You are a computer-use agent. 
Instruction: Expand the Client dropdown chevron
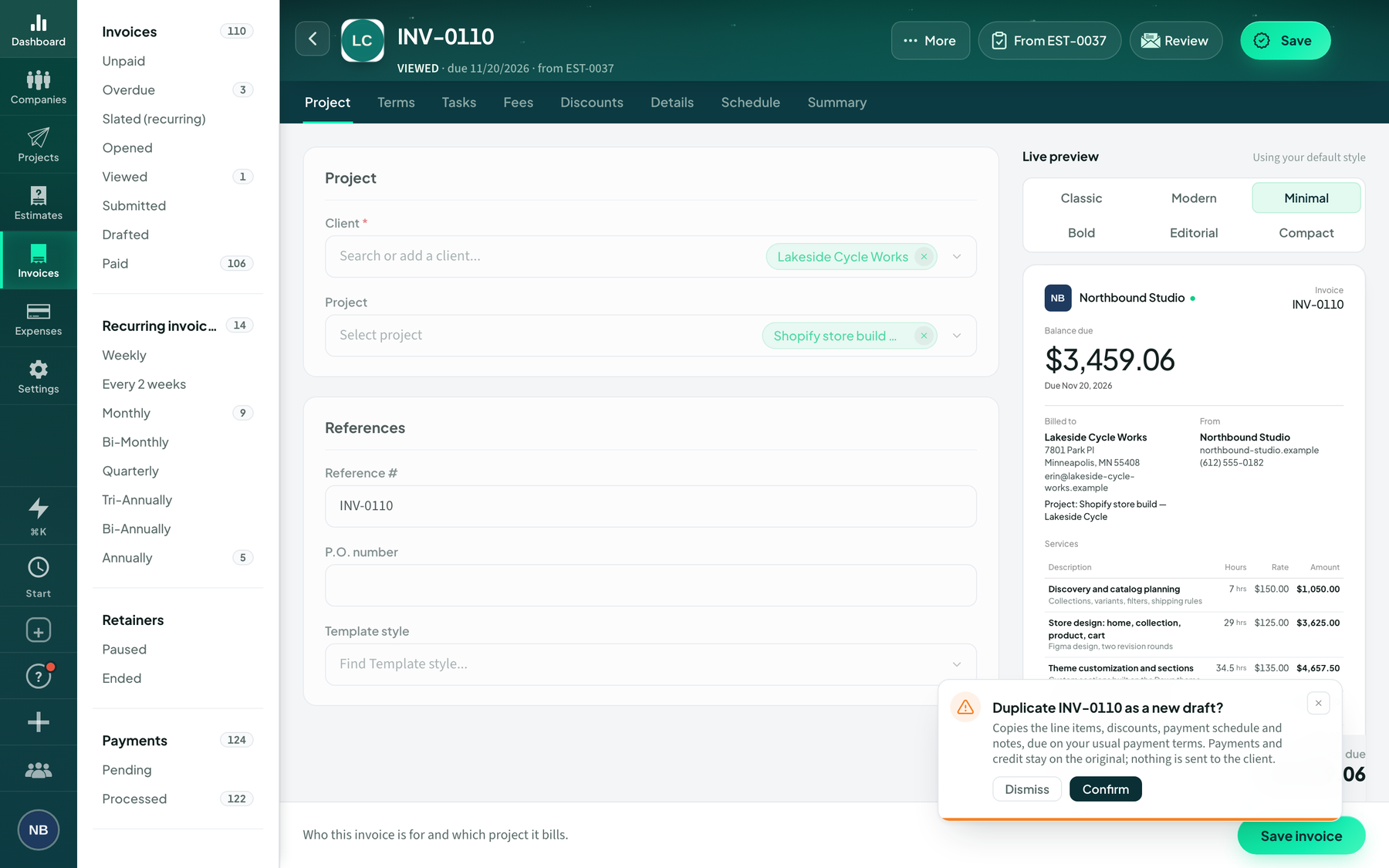(957, 257)
